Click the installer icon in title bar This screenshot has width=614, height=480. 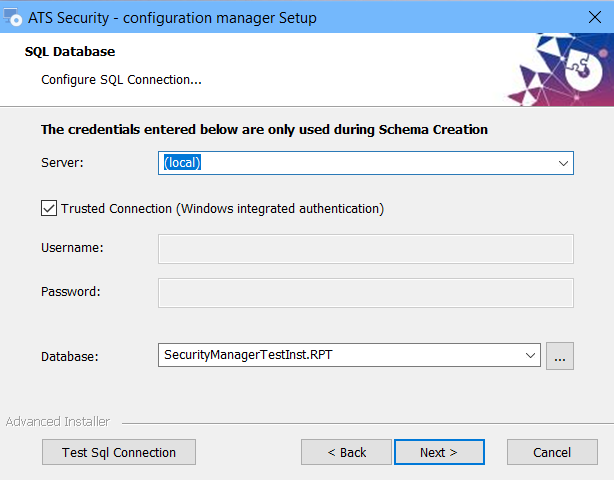point(13,17)
